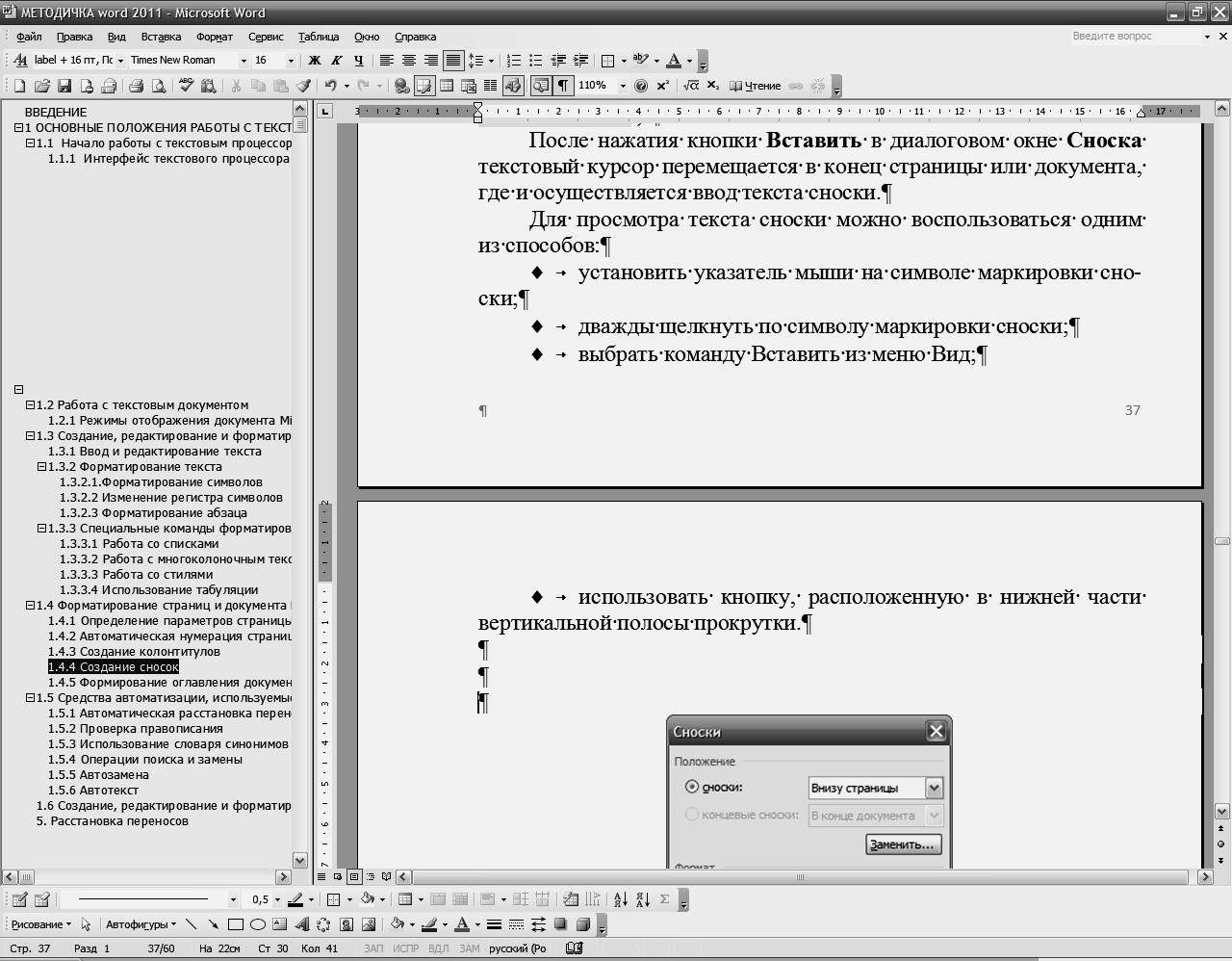Toggle the Drawing toolbar button
This screenshot has height=961, width=1232.
513,86
